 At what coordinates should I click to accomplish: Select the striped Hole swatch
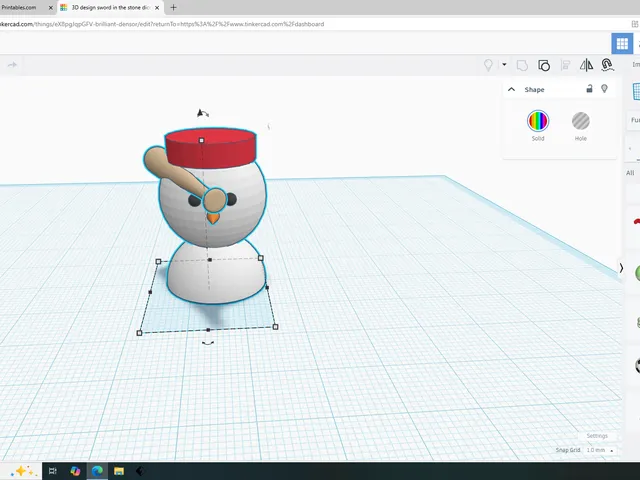pos(580,121)
